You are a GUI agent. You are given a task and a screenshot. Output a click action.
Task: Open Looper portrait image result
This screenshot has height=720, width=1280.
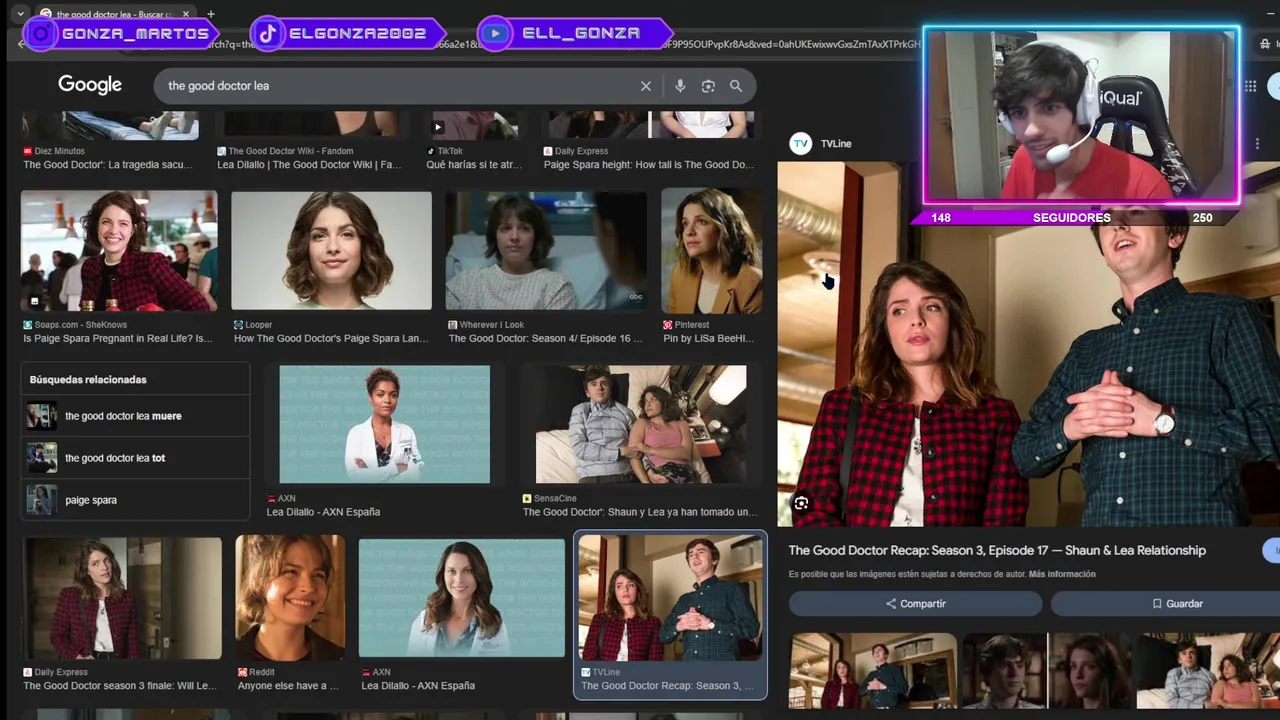tap(331, 250)
